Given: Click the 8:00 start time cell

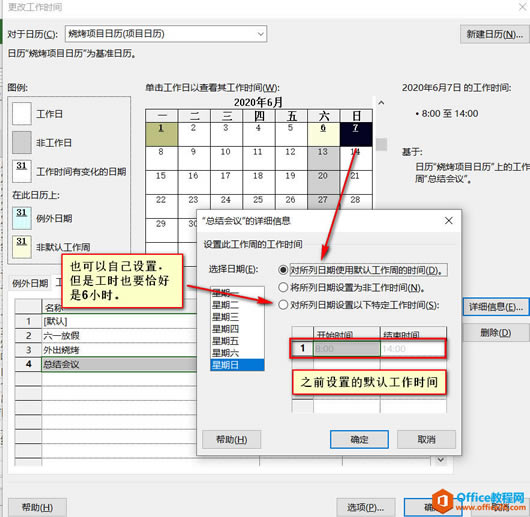Looking at the screenshot, I should point(347,348).
